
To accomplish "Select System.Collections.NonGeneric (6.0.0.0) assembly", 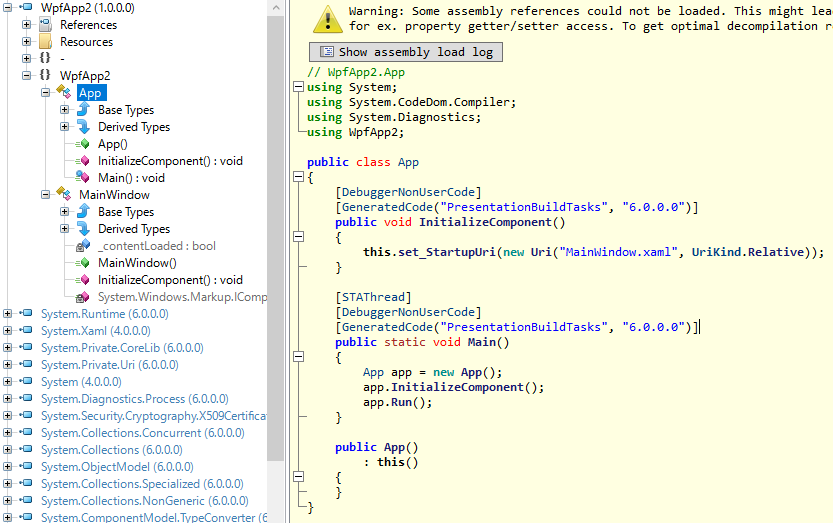I will (144, 501).
